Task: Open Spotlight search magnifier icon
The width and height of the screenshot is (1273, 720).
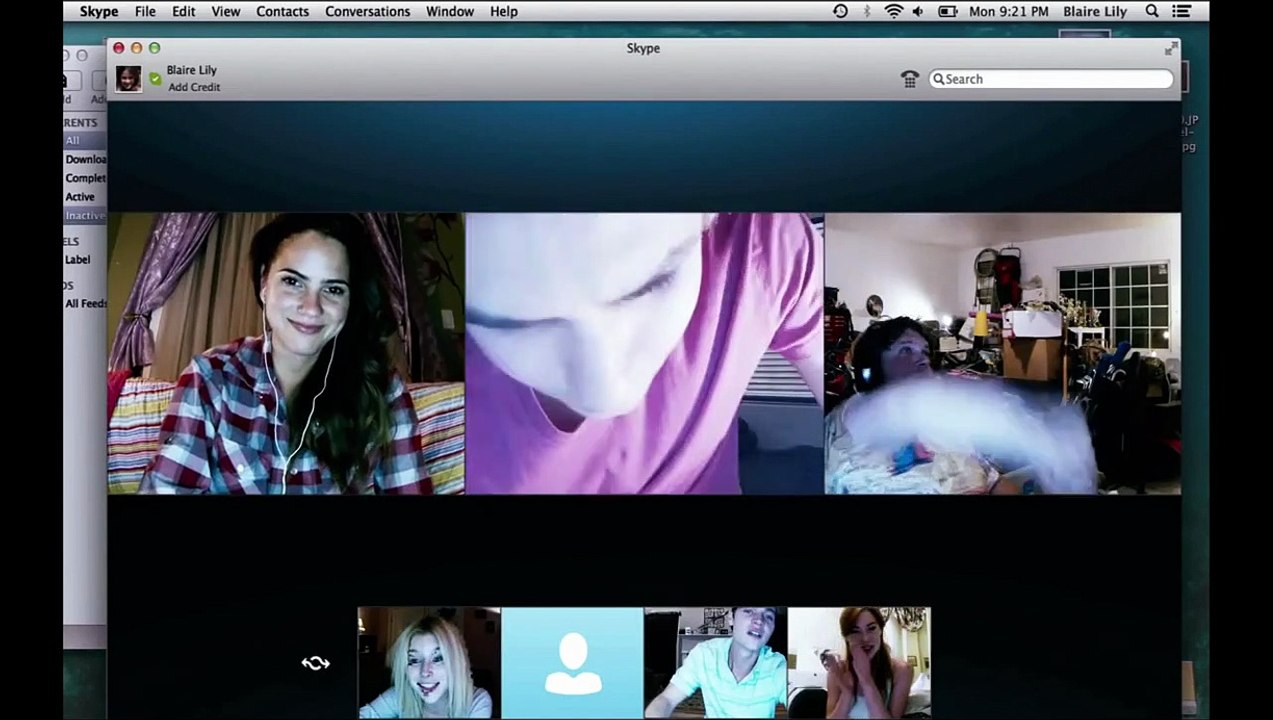Action: [1152, 11]
